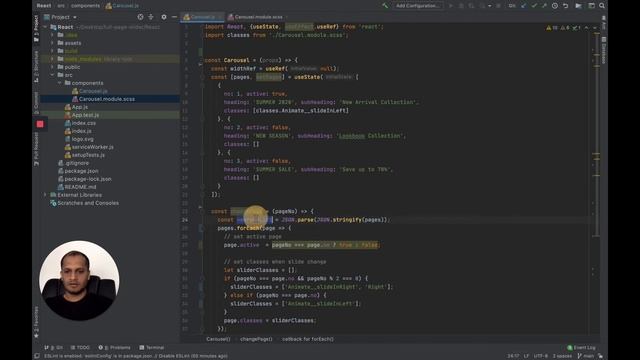Open the Event Log button
This screenshot has height=360, width=640.
581,347
